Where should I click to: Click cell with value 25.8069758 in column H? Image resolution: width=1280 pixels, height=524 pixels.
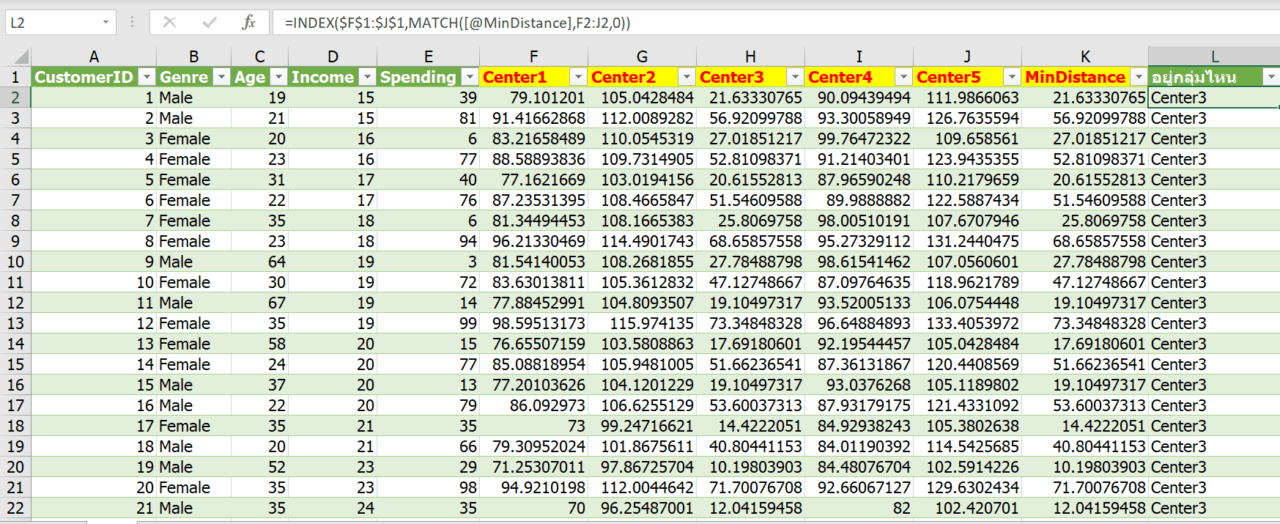pos(750,221)
